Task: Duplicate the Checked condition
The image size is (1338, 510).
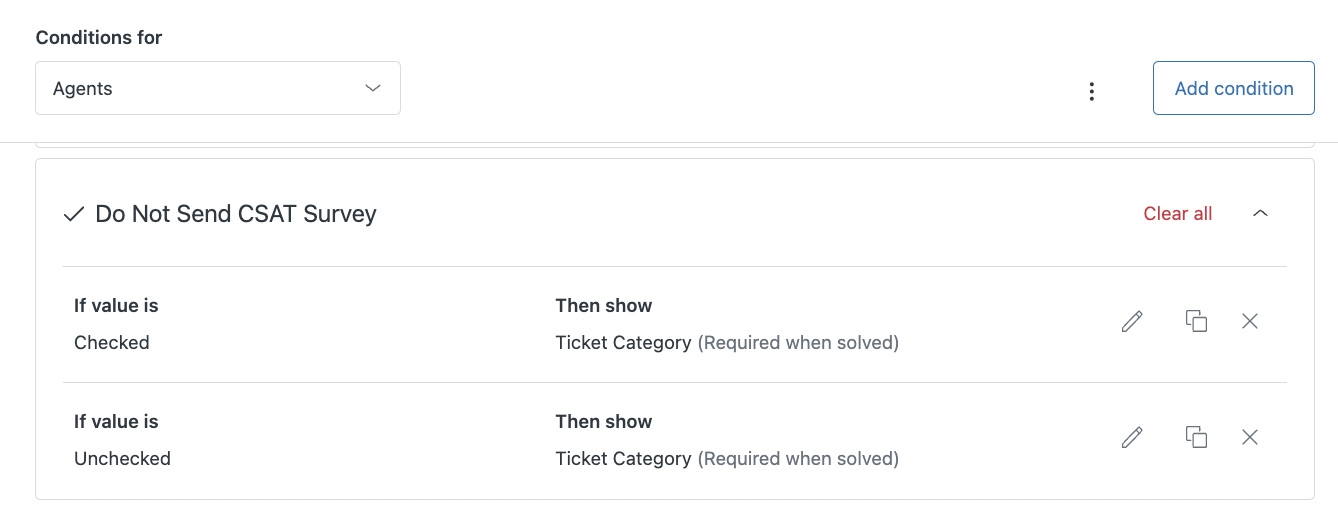Action: [x=1196, y=321]
